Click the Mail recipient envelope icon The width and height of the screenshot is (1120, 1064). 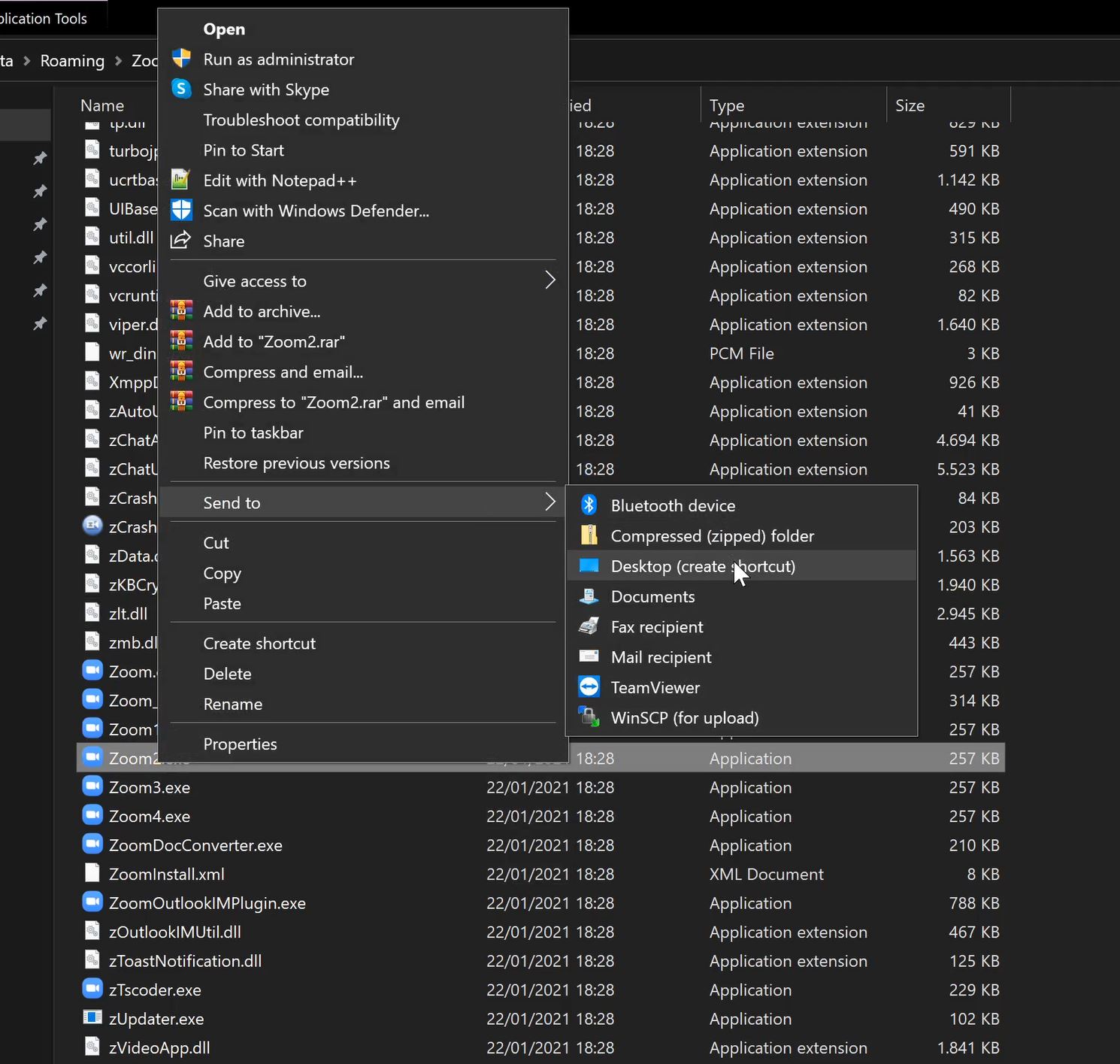tap(589, 656)
